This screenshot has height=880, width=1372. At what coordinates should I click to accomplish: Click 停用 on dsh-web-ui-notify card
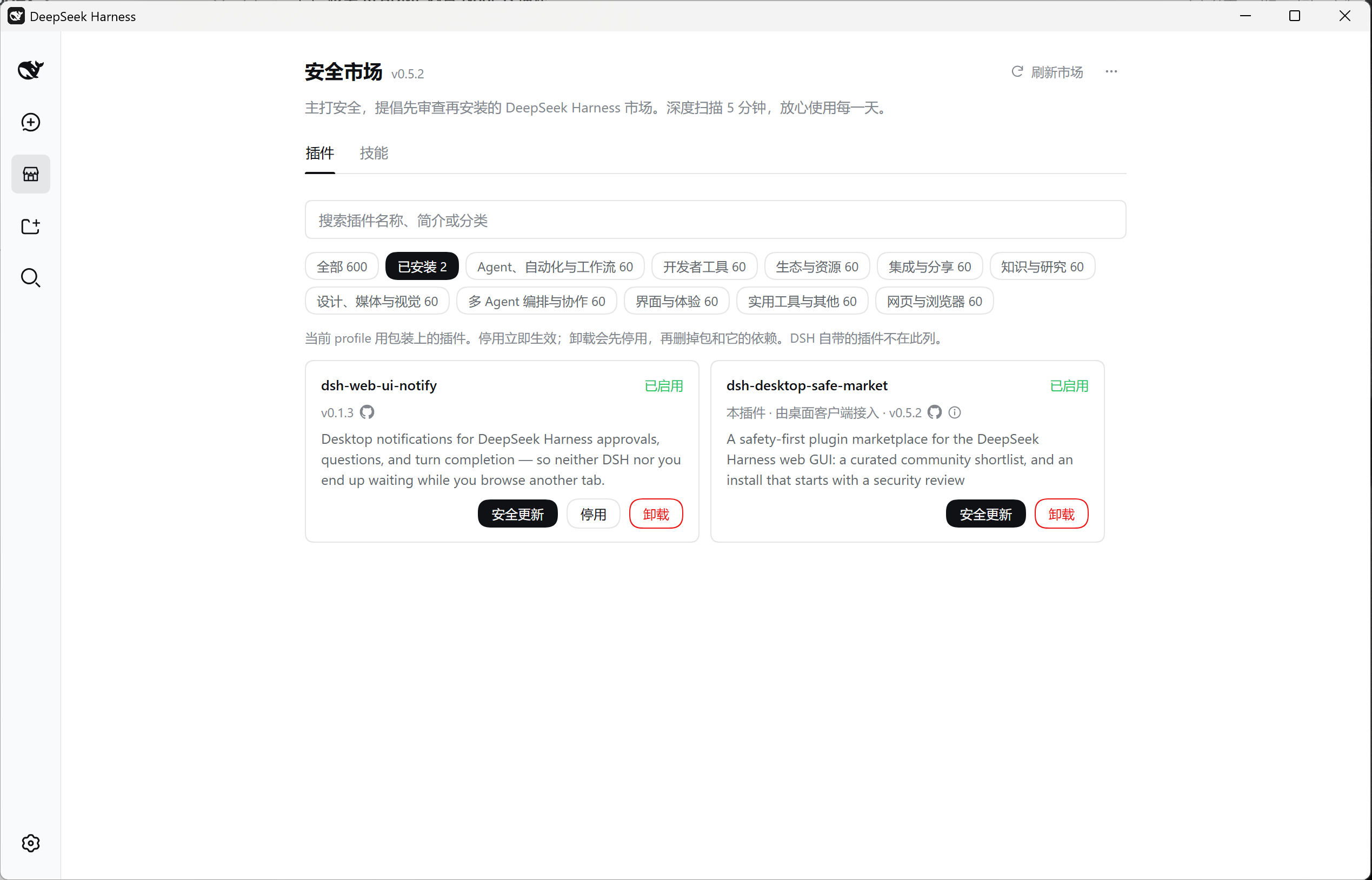pos(593,514)
